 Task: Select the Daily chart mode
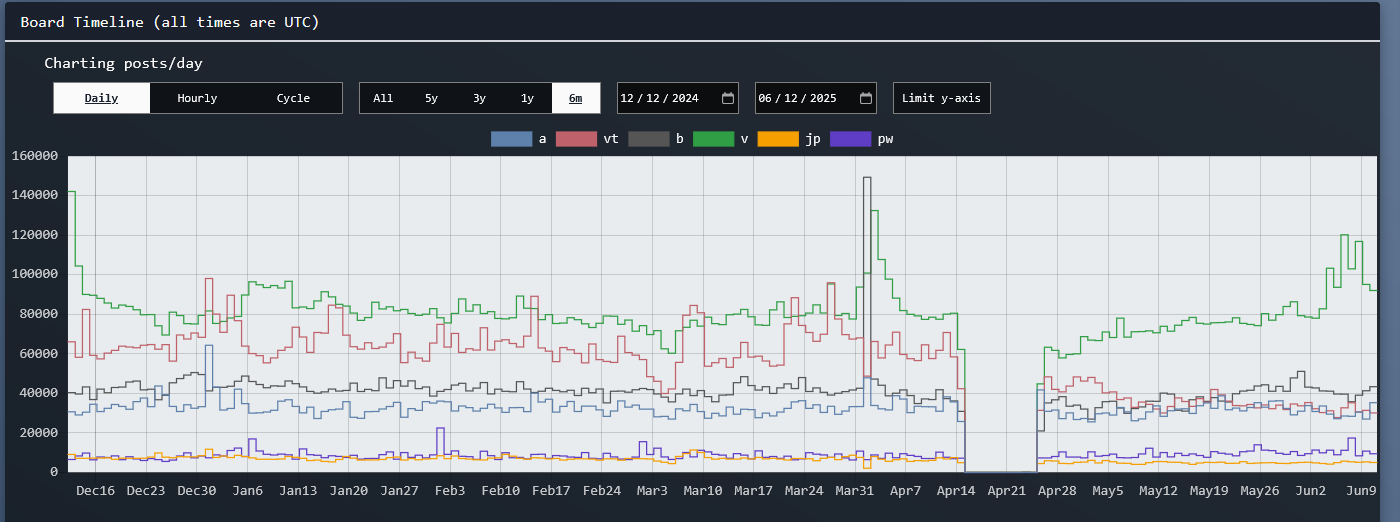coord(101,98)
